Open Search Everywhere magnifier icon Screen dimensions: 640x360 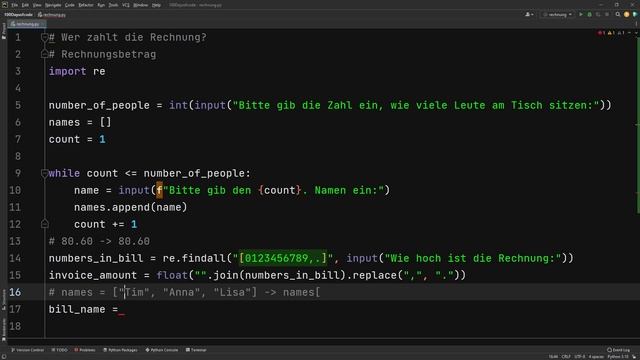618,15
